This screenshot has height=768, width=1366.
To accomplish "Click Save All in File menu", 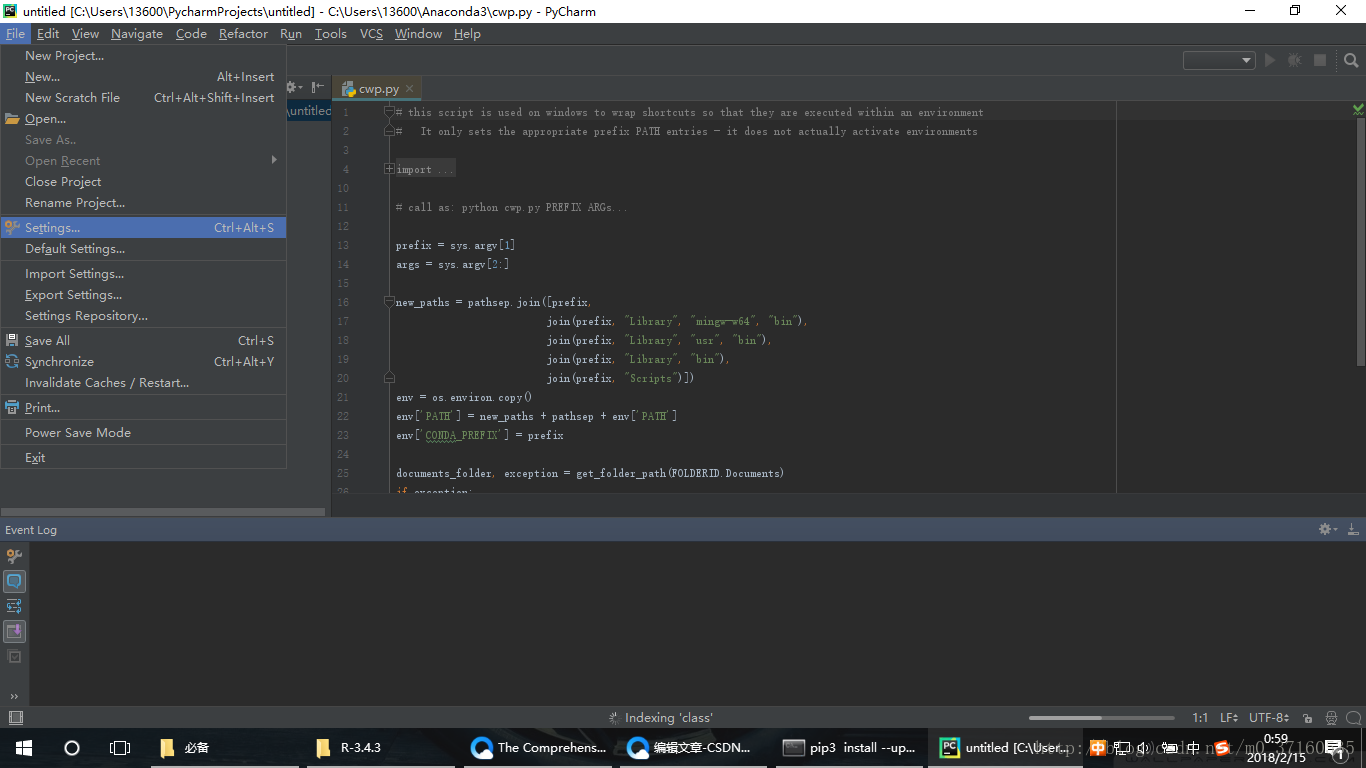I will coord(143,341).
